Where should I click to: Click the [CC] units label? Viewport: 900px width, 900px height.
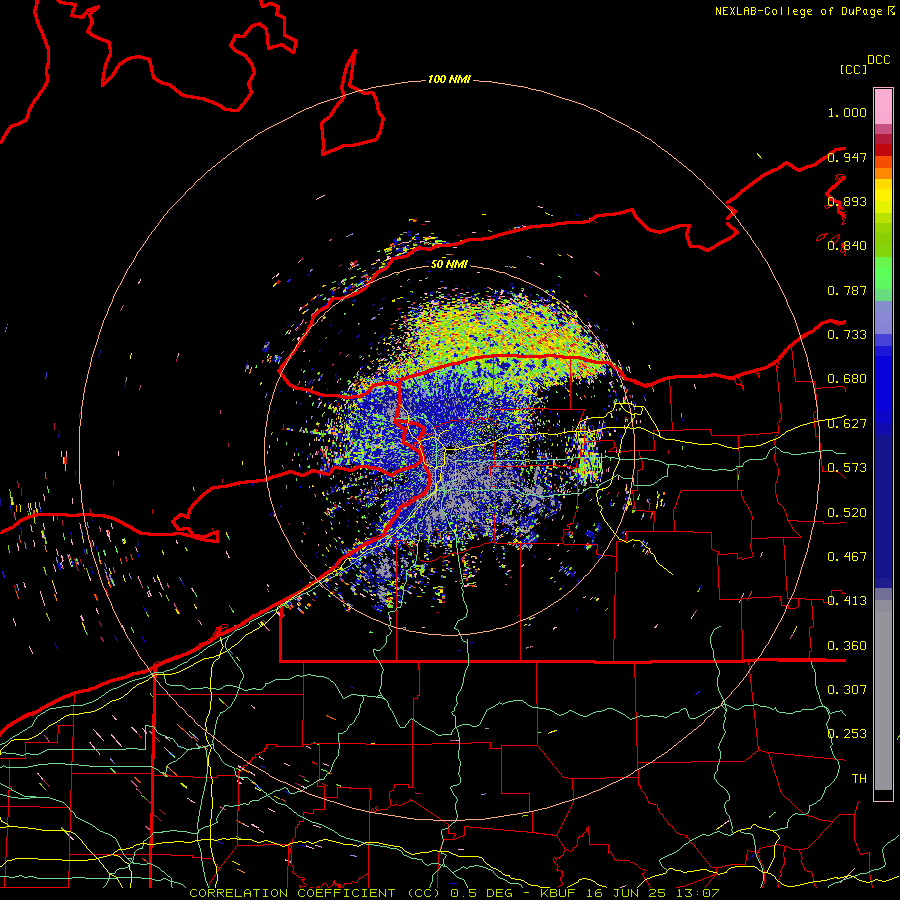854,69
